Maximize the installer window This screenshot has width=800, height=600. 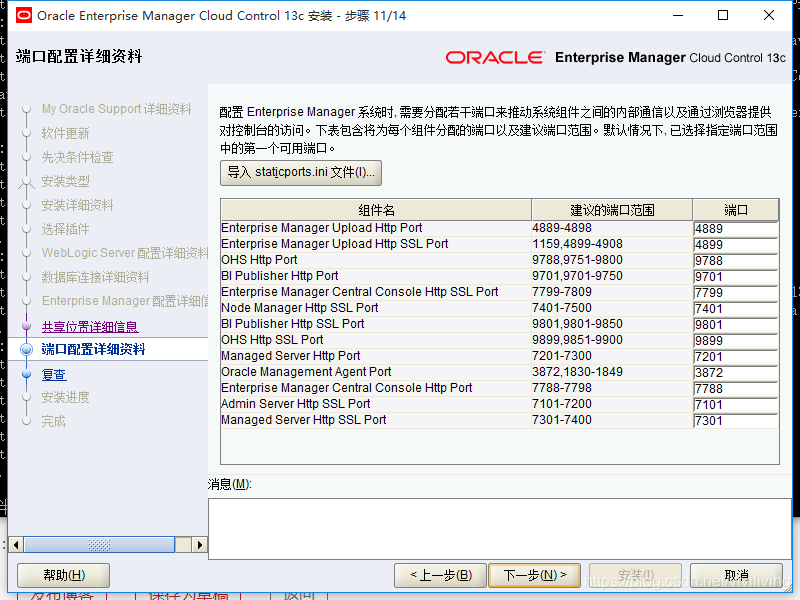pyautogui.click(x=723, y=15)
